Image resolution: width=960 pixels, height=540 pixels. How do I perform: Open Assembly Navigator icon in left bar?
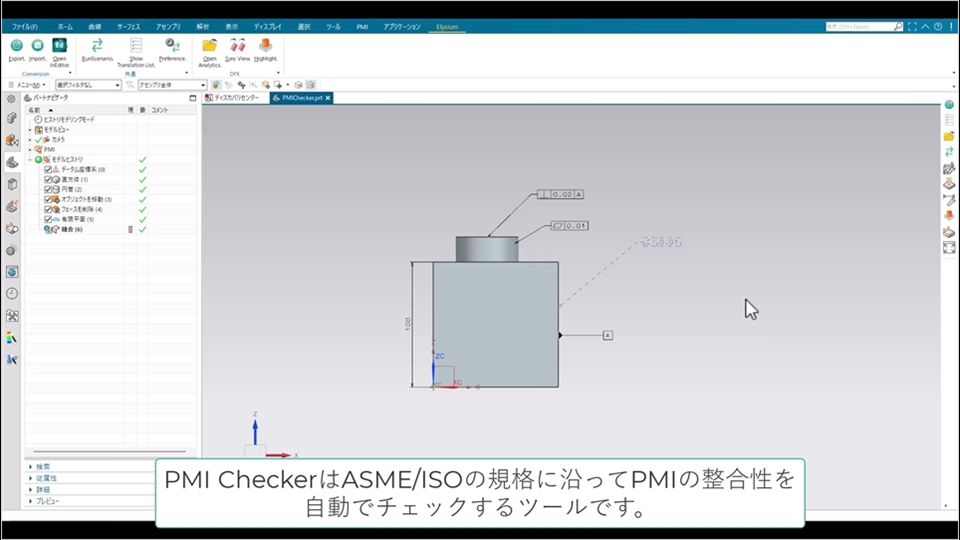pyautogui.click(x=12, y=118)
